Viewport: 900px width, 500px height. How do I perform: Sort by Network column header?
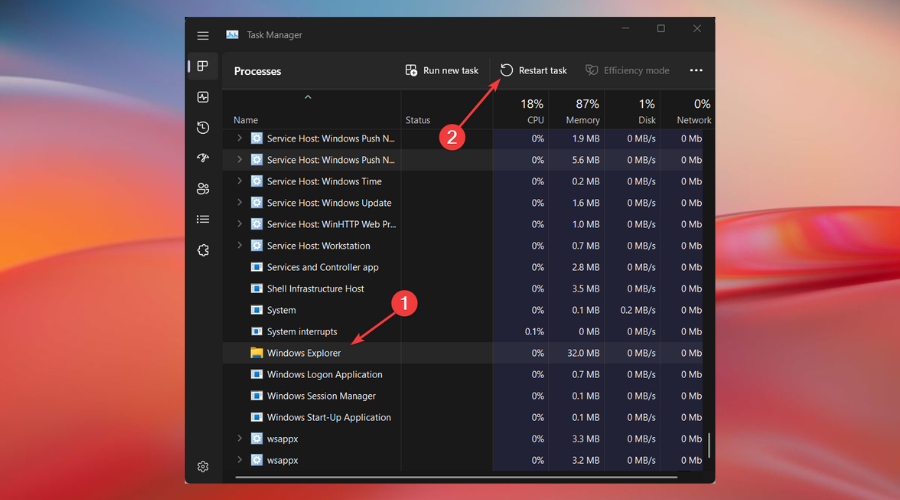(694, 111)
